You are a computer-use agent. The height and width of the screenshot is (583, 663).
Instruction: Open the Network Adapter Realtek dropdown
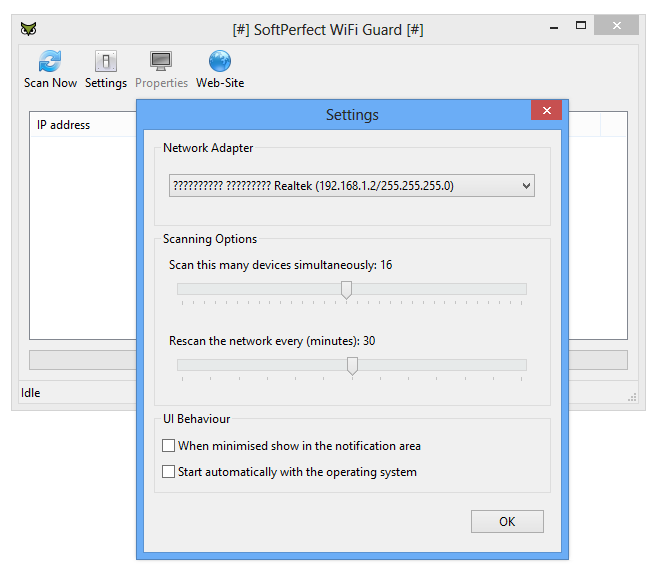352,186
